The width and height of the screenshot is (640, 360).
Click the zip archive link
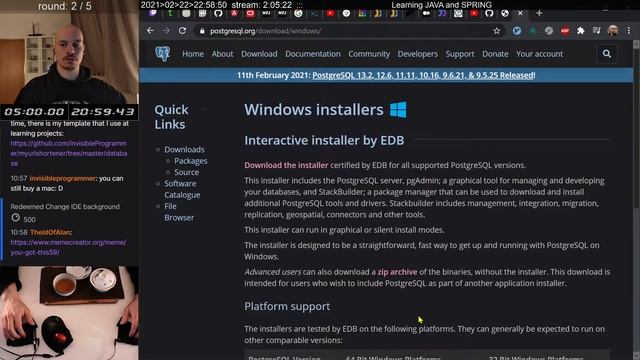(397, 272)
